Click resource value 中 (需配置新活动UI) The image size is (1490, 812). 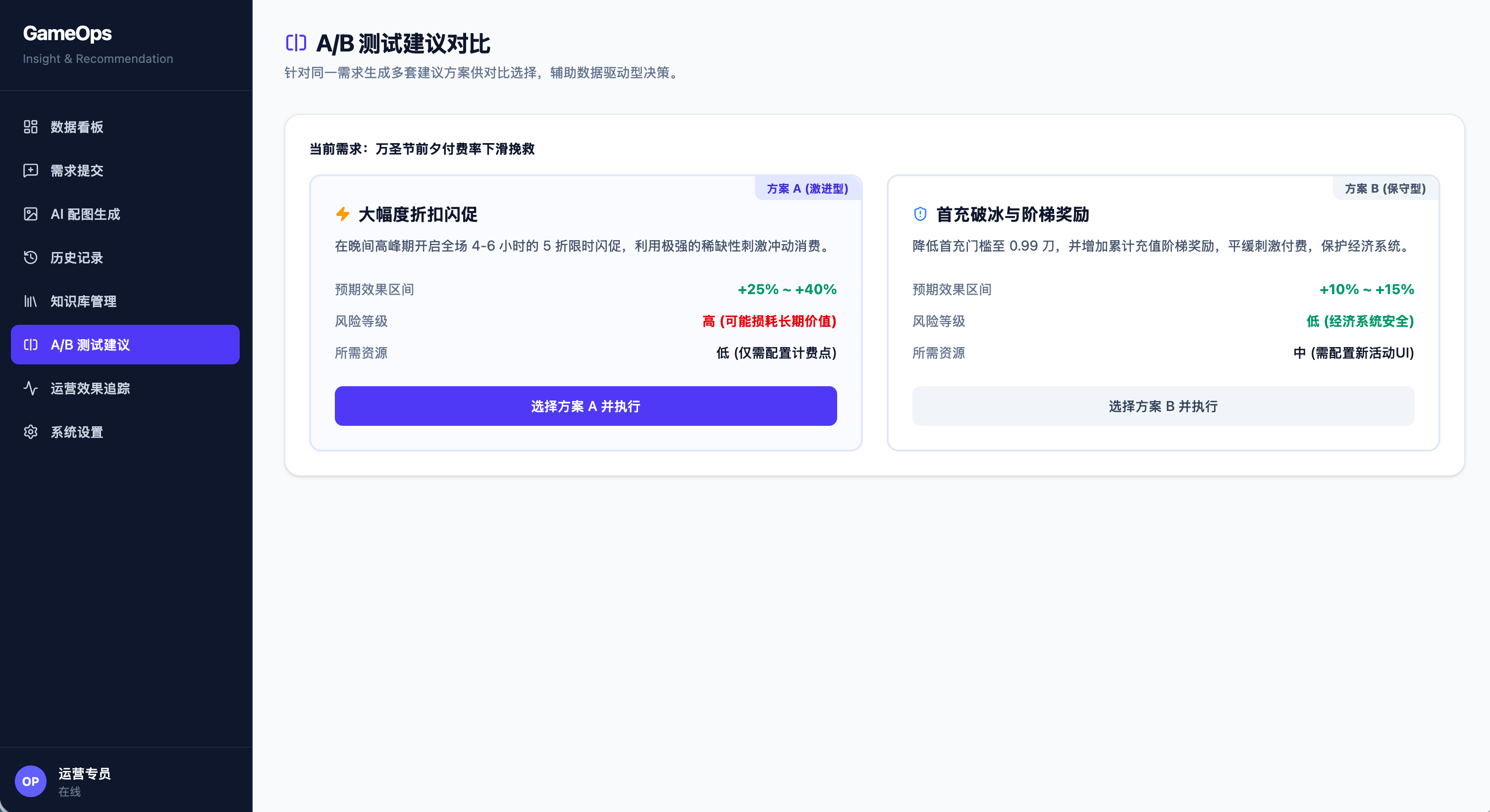[x=1353, y=353]
